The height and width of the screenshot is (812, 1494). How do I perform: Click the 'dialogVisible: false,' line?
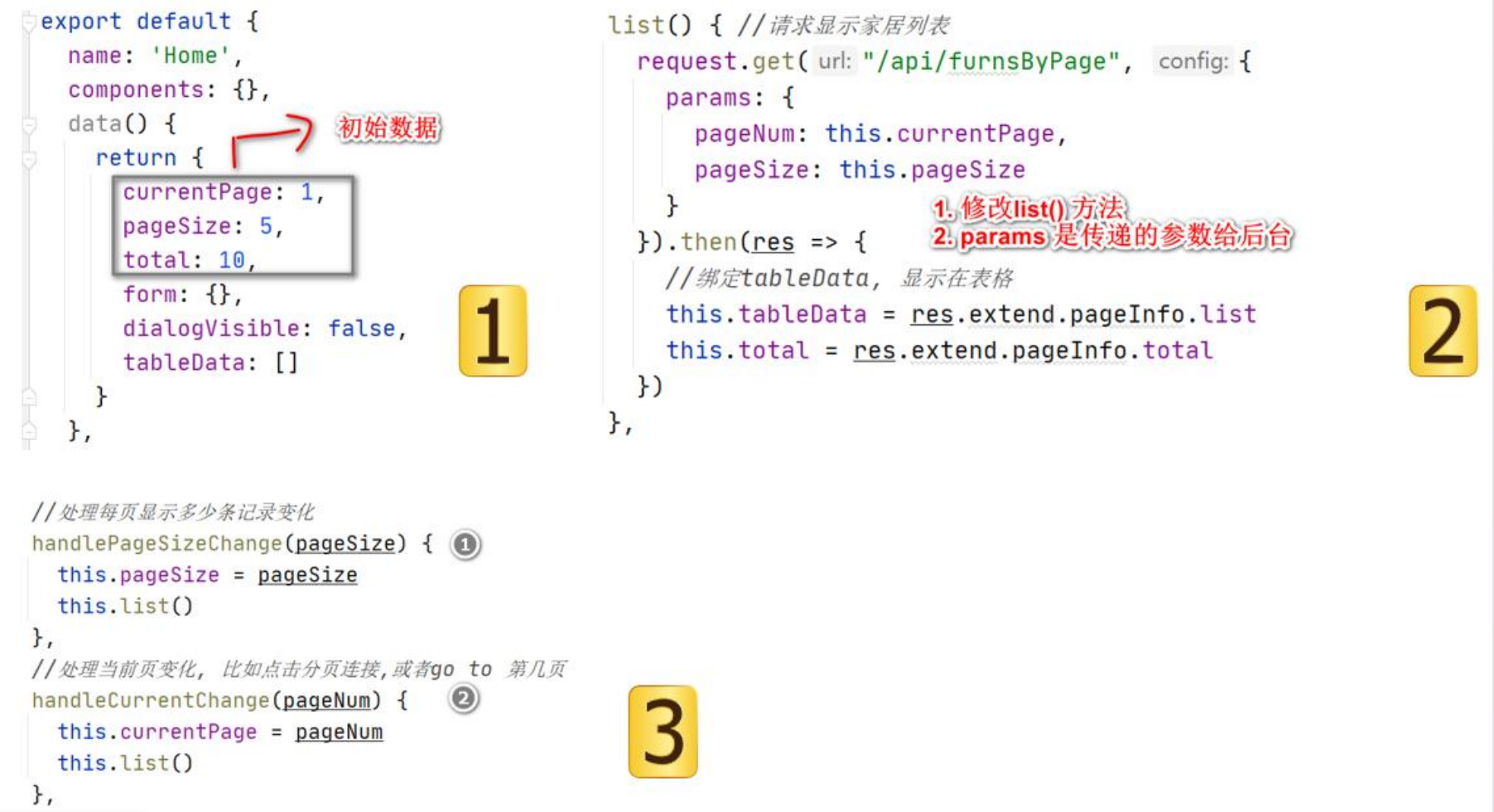coord(265,329)
